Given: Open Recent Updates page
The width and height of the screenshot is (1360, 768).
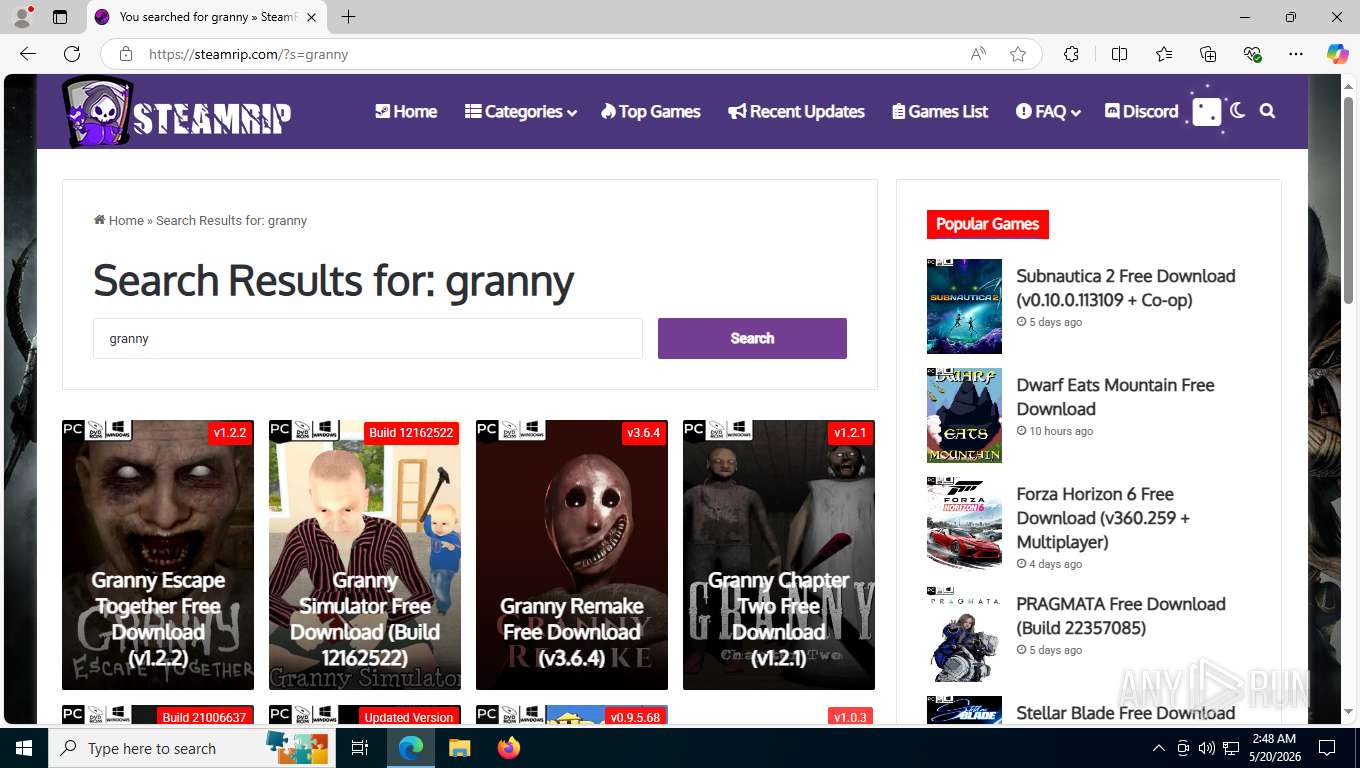Looking at the screenshot, I should [796, 112].
